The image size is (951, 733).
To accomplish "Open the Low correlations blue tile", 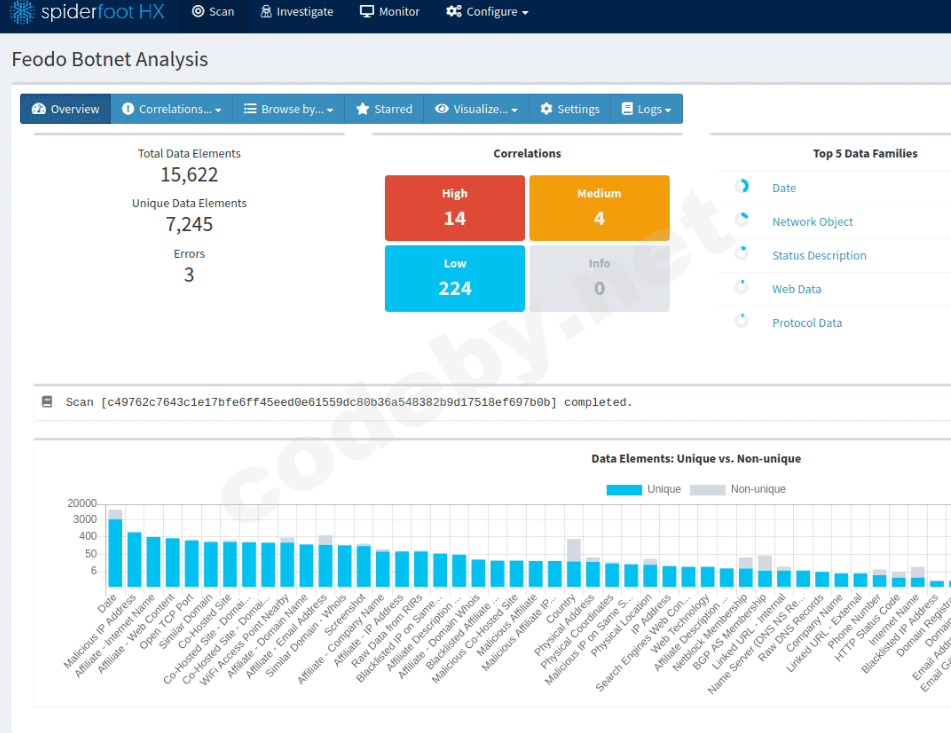I will click(455, 278).
